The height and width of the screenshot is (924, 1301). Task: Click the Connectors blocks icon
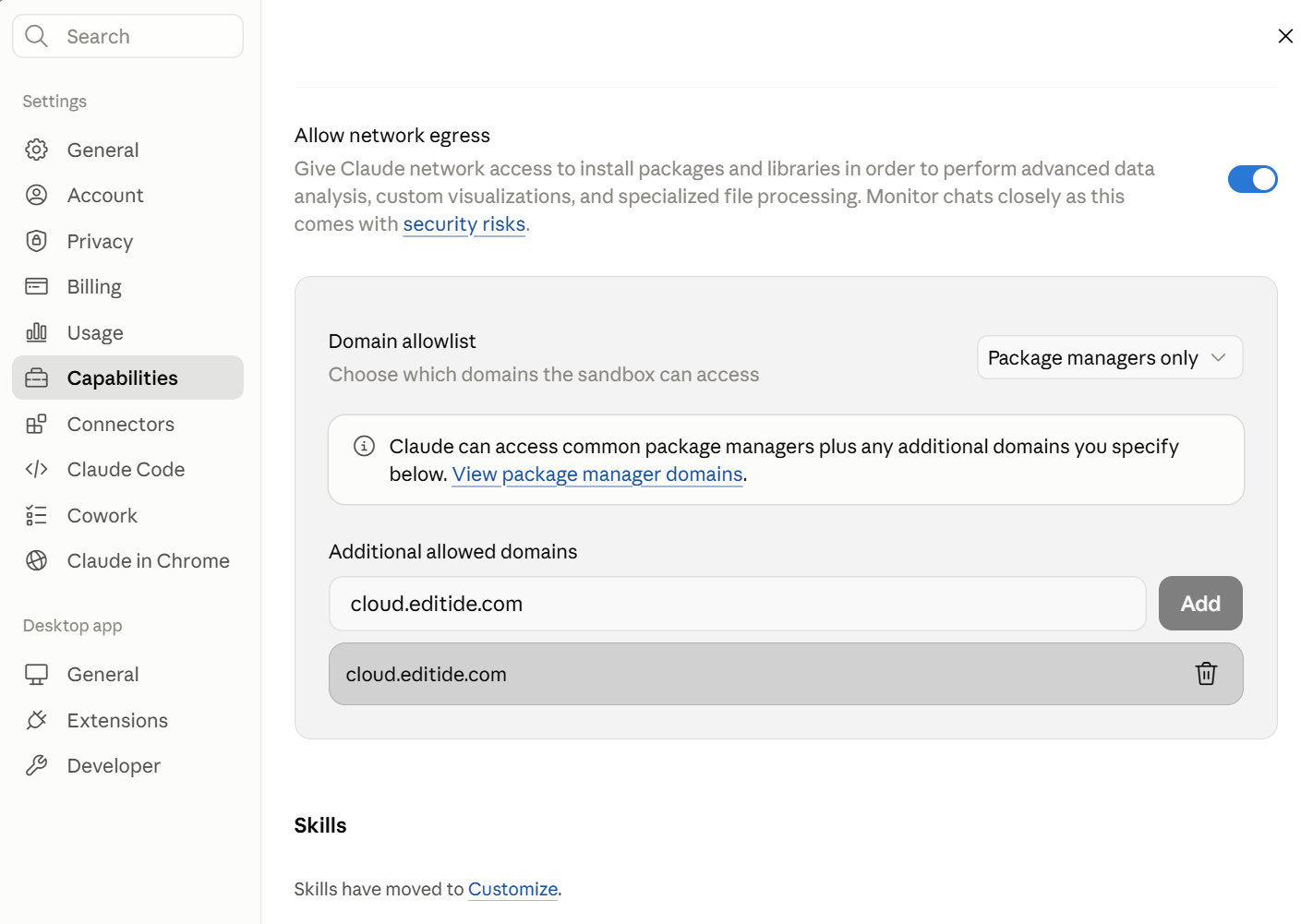(x=36, y=424)
